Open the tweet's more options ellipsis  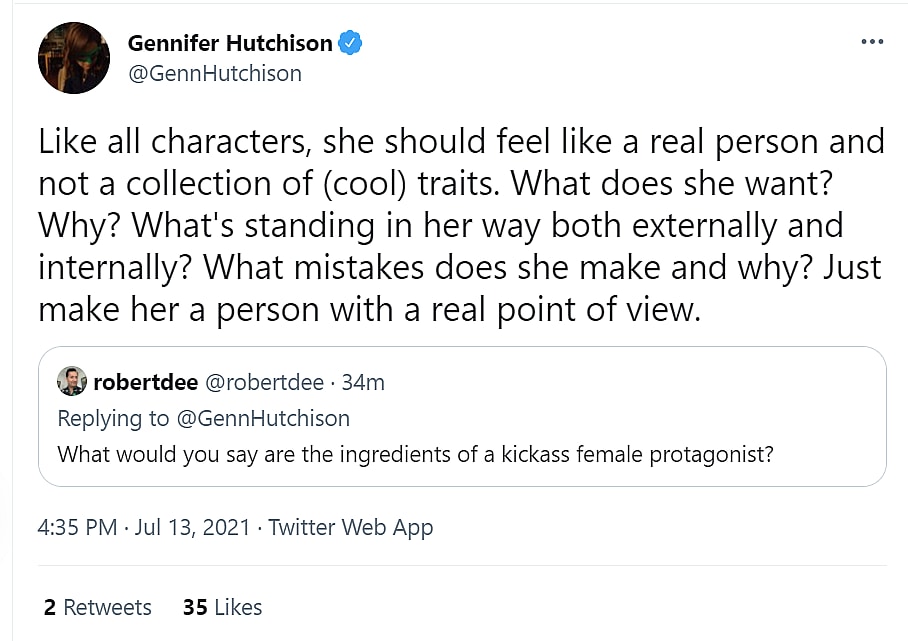871,42
